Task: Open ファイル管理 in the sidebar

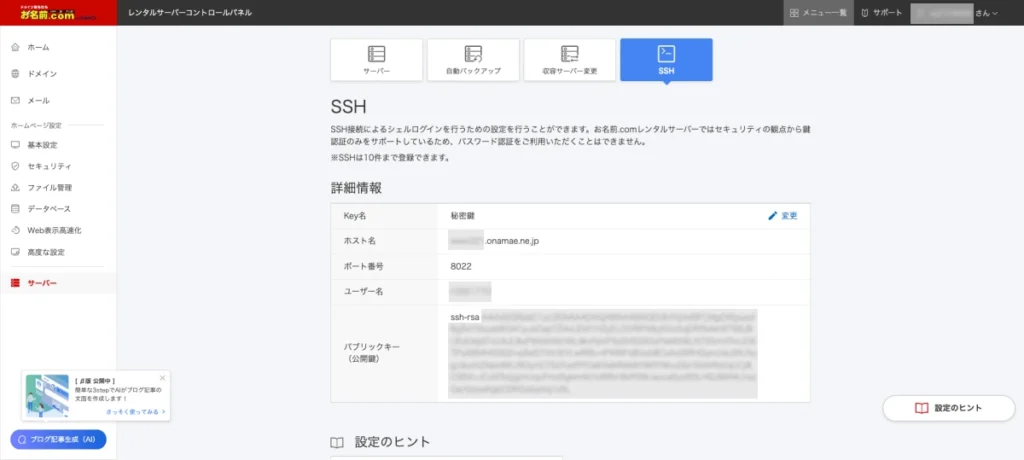Action: (x=49, y=187)
